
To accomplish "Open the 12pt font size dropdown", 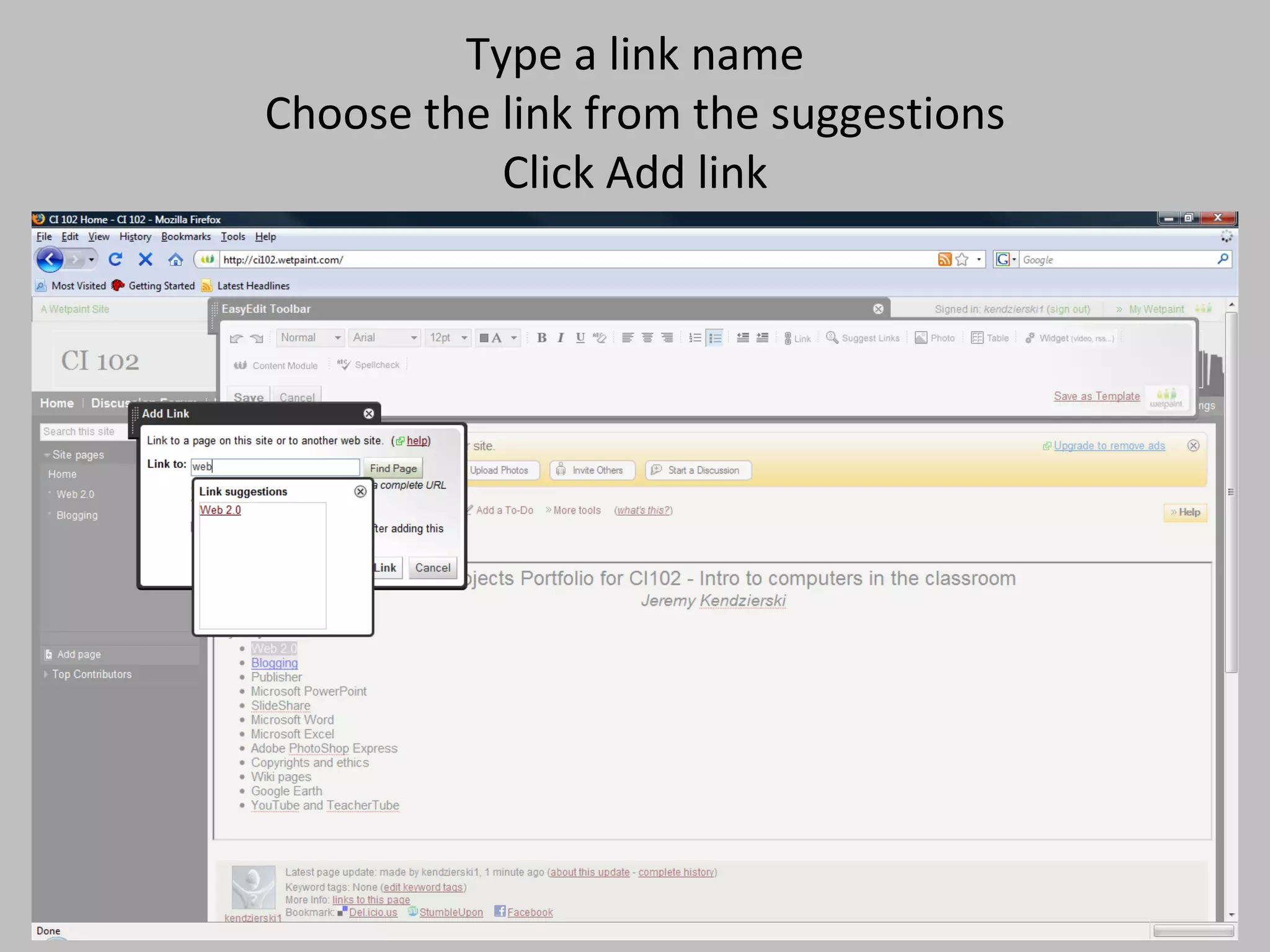I will point(448,338).
